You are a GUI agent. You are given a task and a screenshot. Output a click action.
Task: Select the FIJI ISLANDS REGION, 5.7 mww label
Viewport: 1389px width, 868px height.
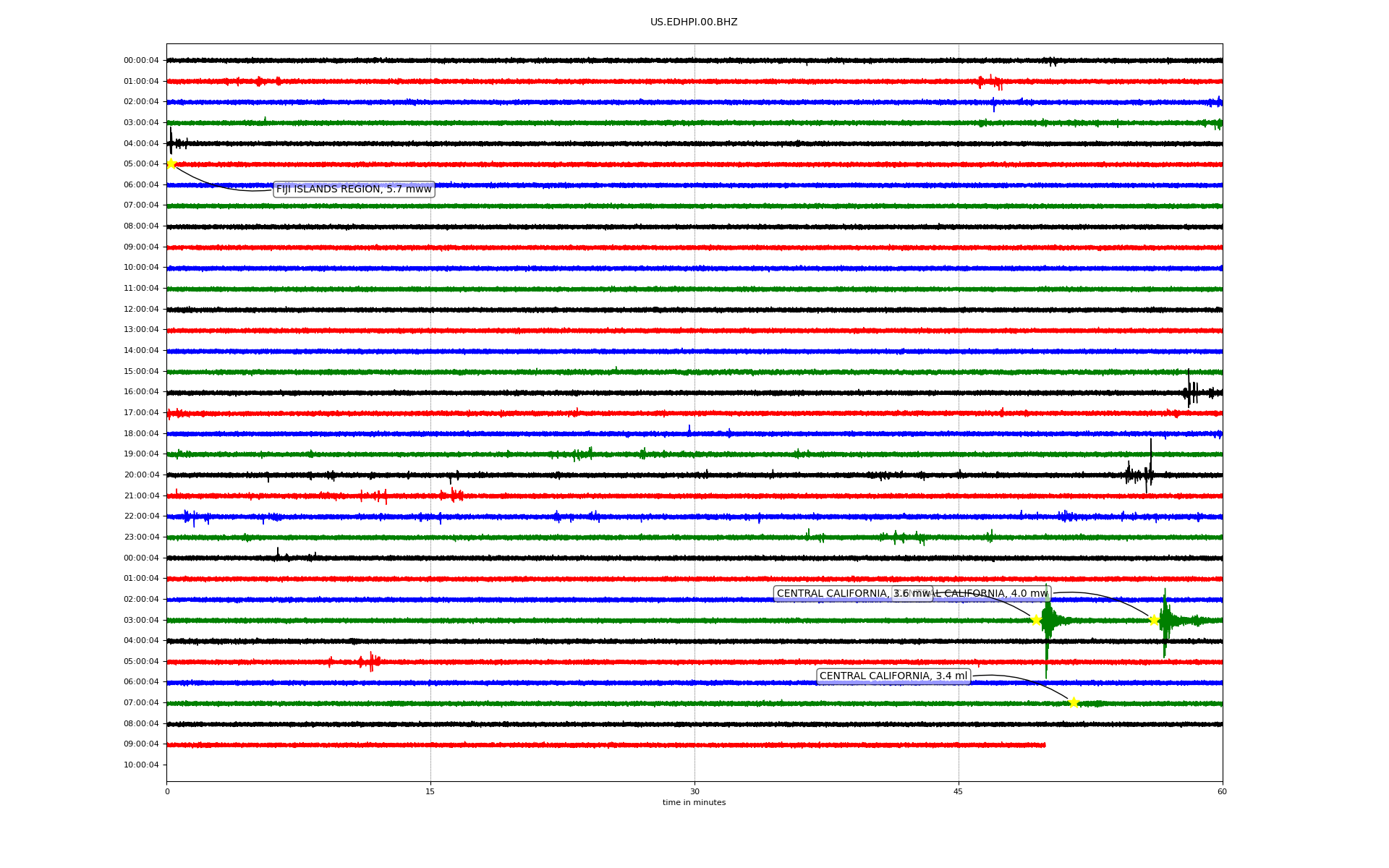point(354,190)
